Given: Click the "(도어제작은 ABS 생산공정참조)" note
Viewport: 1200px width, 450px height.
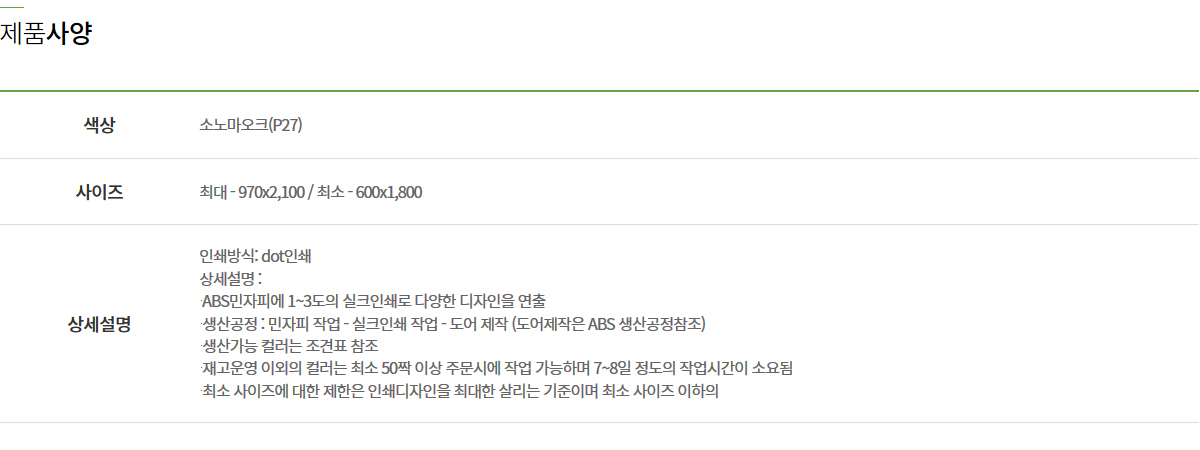Looking at the screenshot, I should coord(609,324).
